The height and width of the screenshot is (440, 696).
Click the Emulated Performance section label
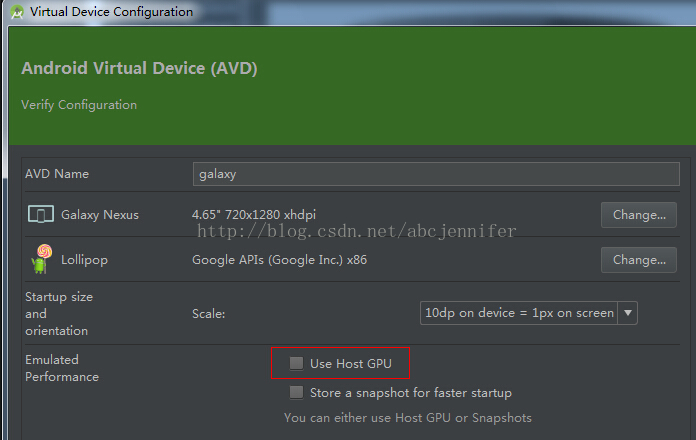click(62, 368)
